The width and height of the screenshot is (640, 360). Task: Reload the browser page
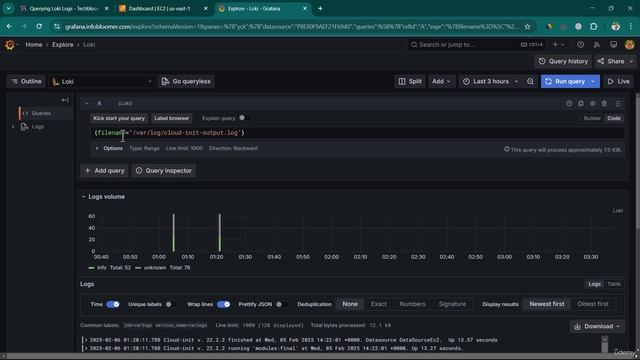pyautogui.click(x=39, y=27)
